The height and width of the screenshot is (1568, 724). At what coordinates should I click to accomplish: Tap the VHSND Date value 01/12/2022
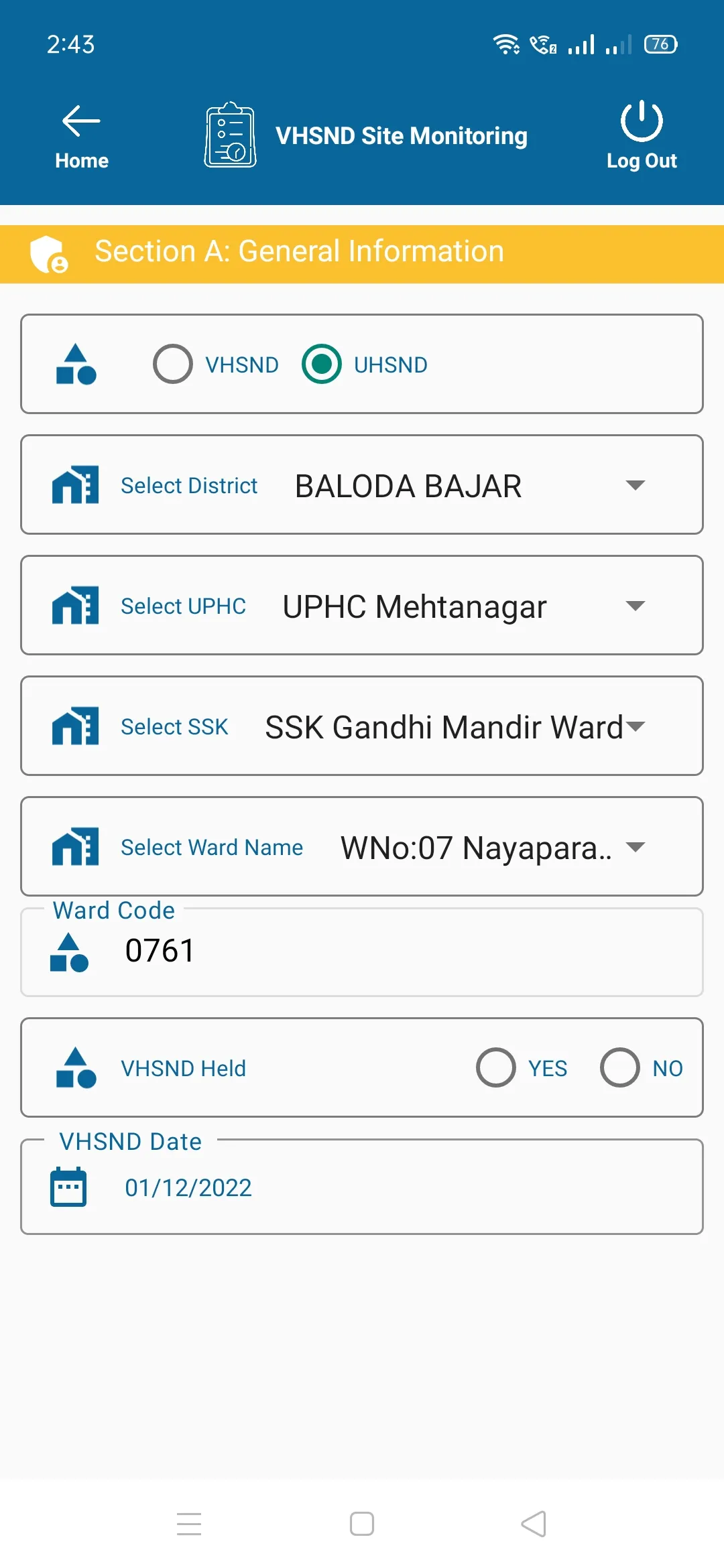[188, 1187]
